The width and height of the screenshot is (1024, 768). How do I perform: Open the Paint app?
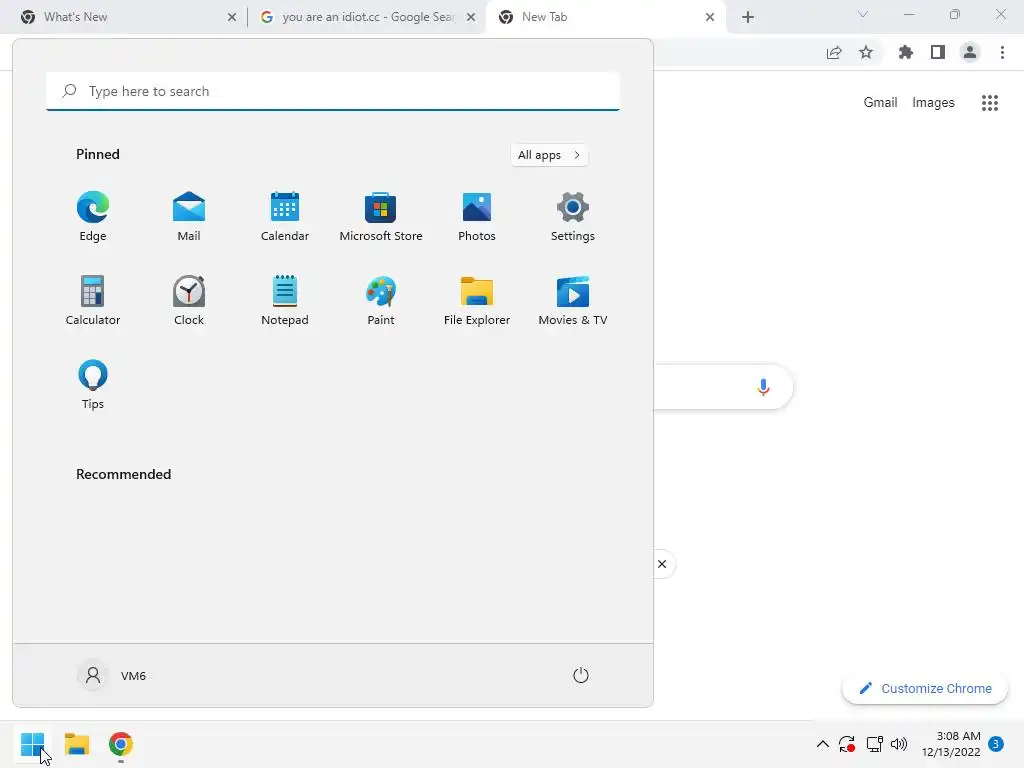[381, 300]
